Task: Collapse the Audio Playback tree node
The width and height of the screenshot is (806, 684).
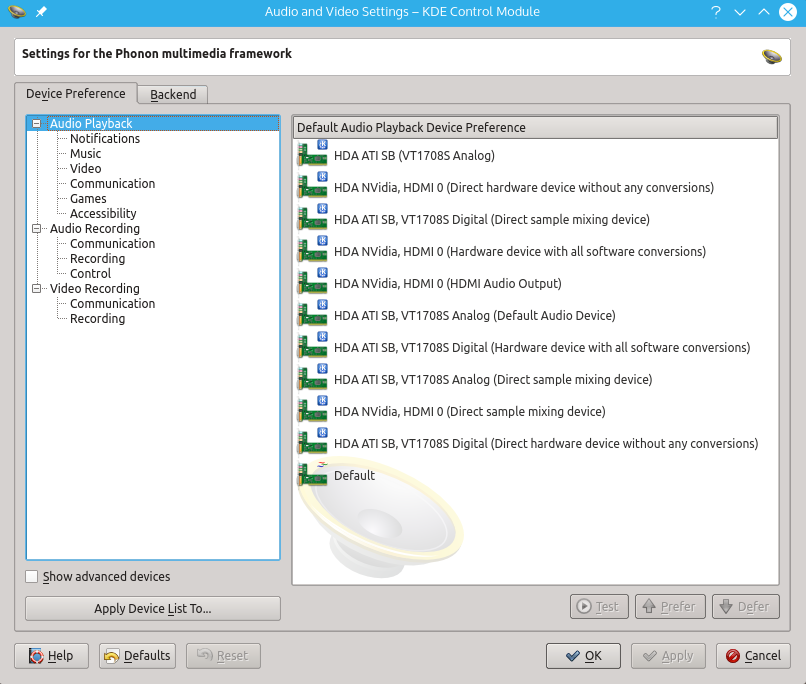Action: click(37, 124)
